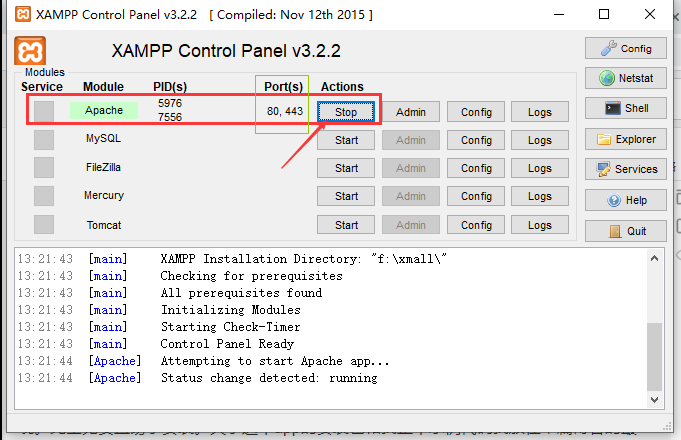This screenshot has width=681, height=440.
Task: Launch Shell with the terminal icon
Action: click(x=625, y=108)
